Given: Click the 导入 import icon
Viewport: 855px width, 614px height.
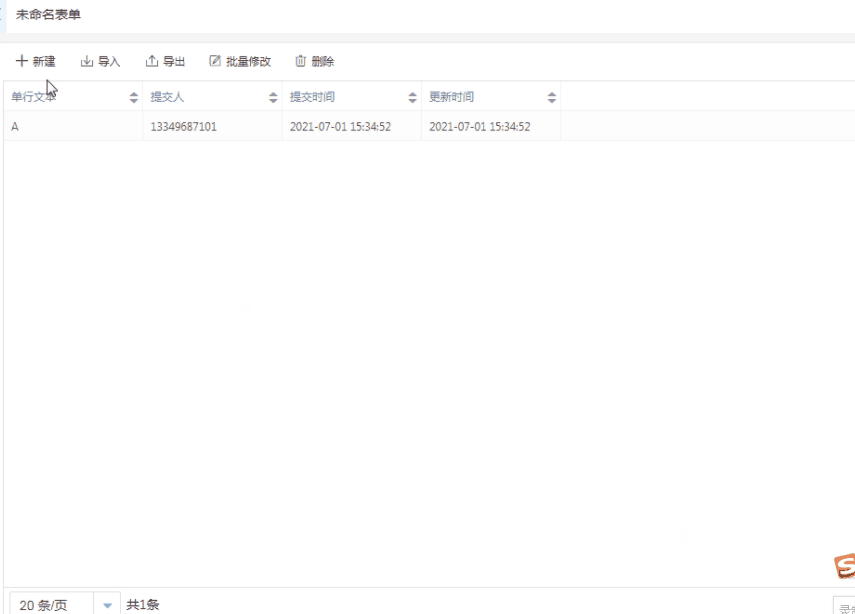Looking at the screenshot, I should coord(87,61).
